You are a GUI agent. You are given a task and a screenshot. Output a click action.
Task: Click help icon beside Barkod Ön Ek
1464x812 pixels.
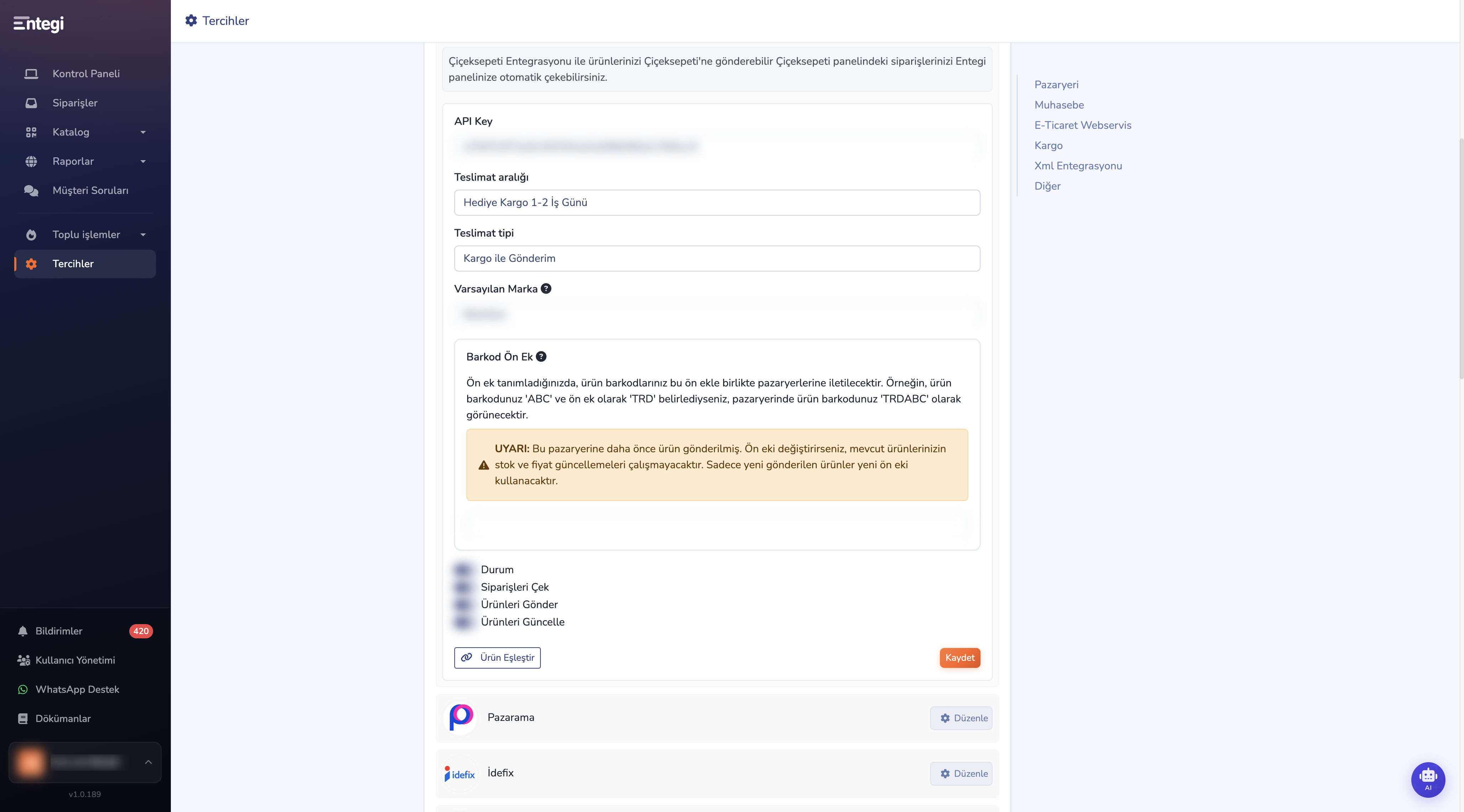coord(541,357)
